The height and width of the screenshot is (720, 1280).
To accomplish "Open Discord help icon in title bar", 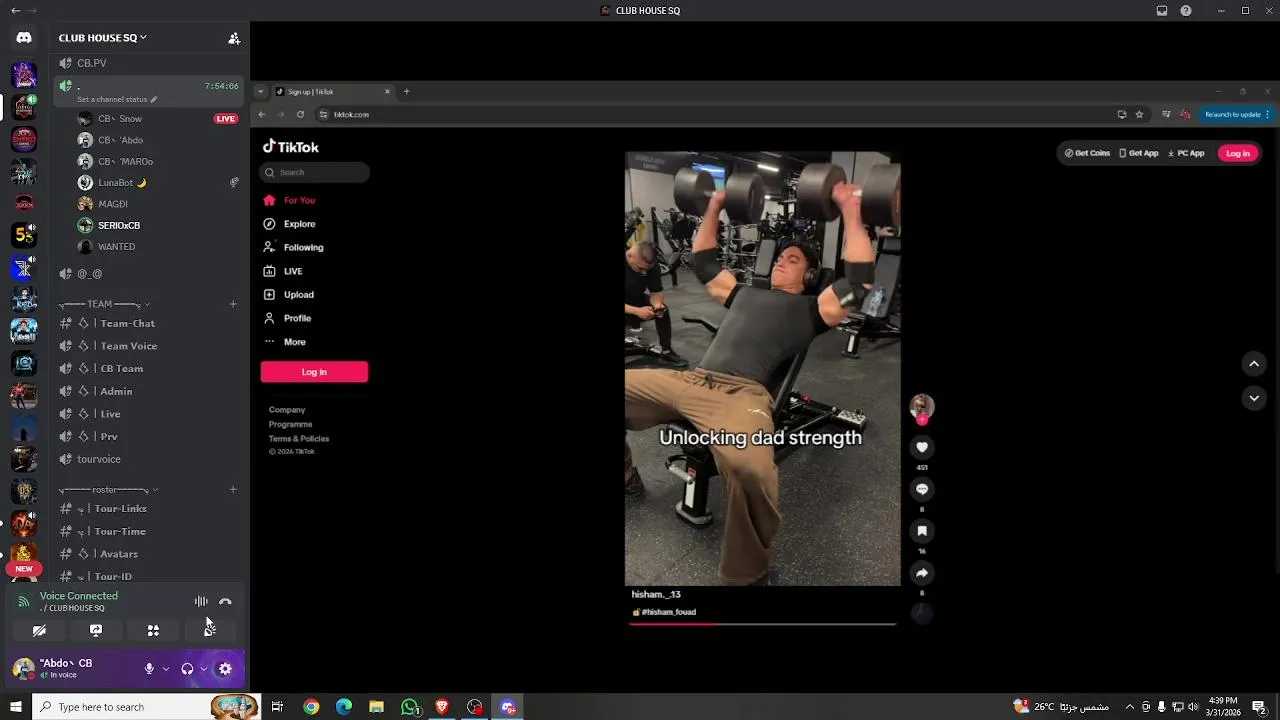I will pyautogui.click(x=1186, y=11).
